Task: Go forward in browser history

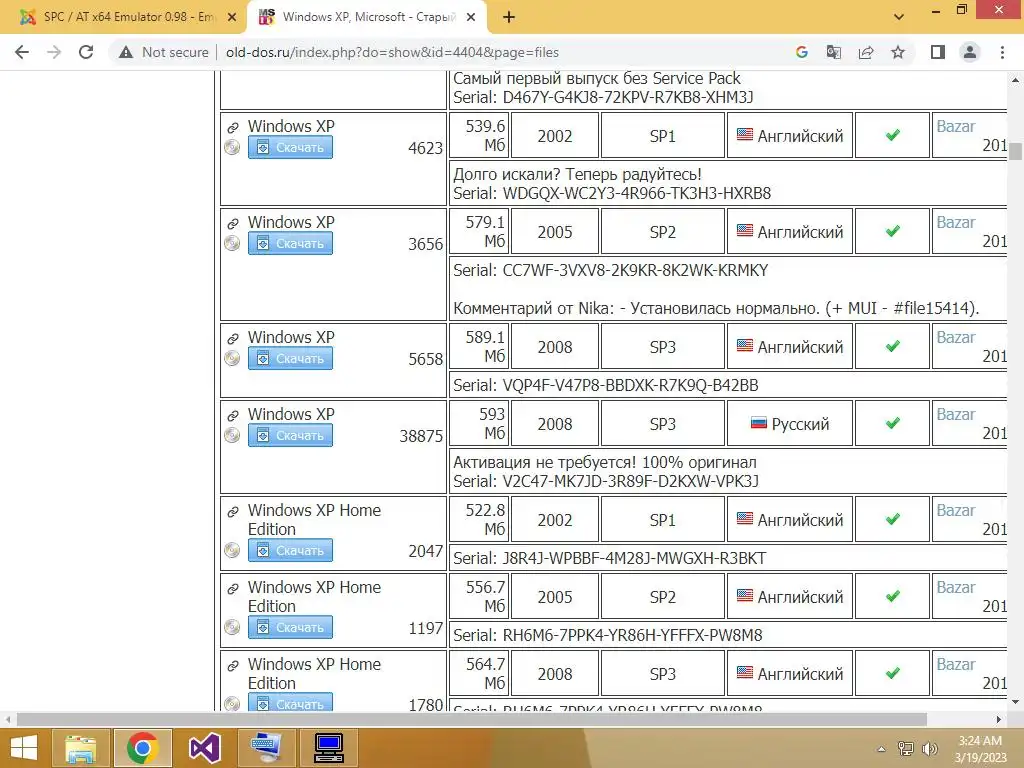Action: [x=54, y=52]
